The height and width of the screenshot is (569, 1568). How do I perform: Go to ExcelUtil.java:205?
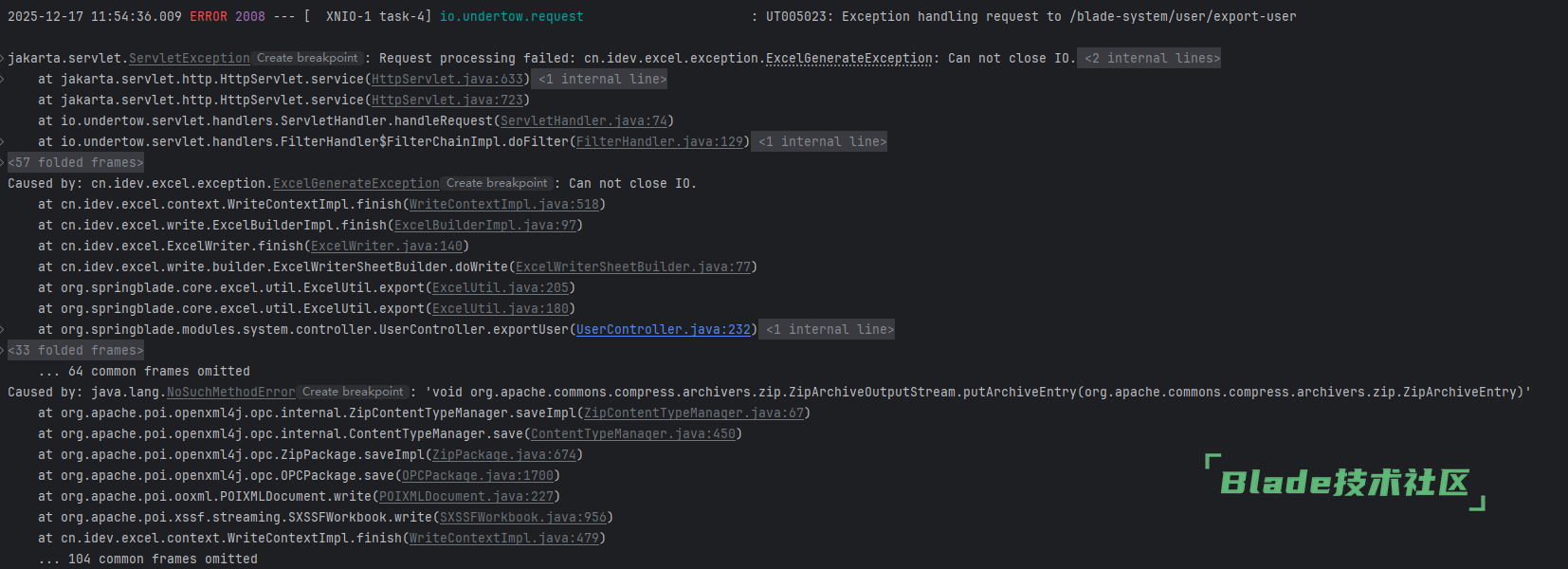[x=501, y=288]
